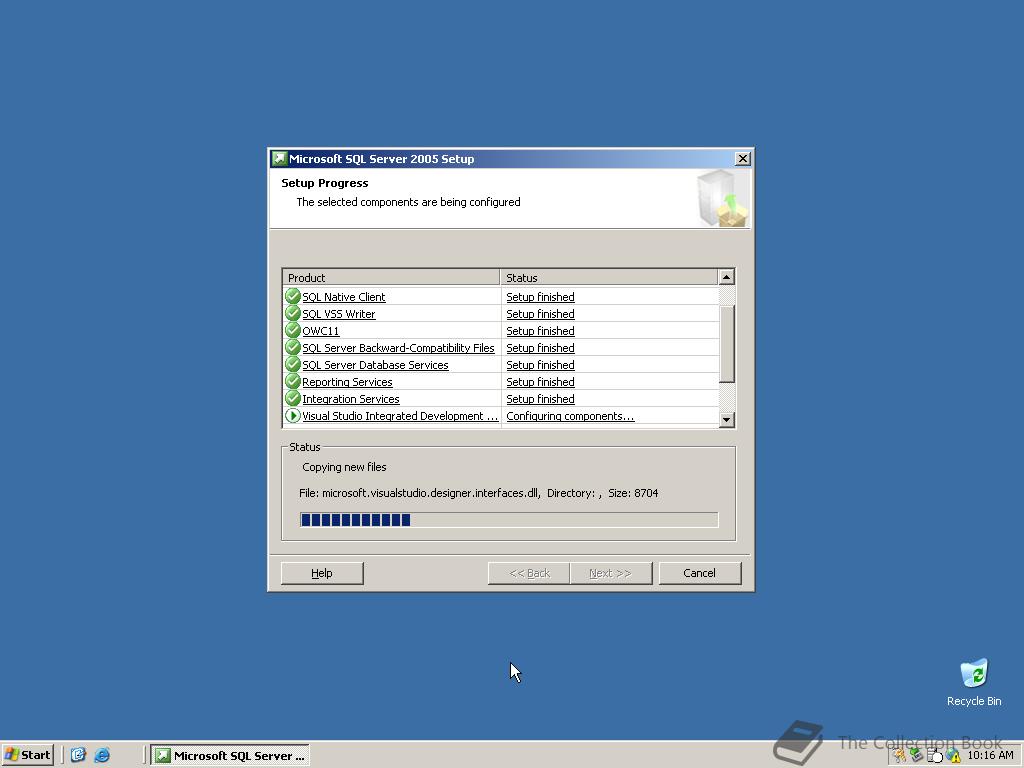Click the check icon beside Integration Services
This screenshot has width=1024, height=768.
pyautogui.click(x=293, y=398)
